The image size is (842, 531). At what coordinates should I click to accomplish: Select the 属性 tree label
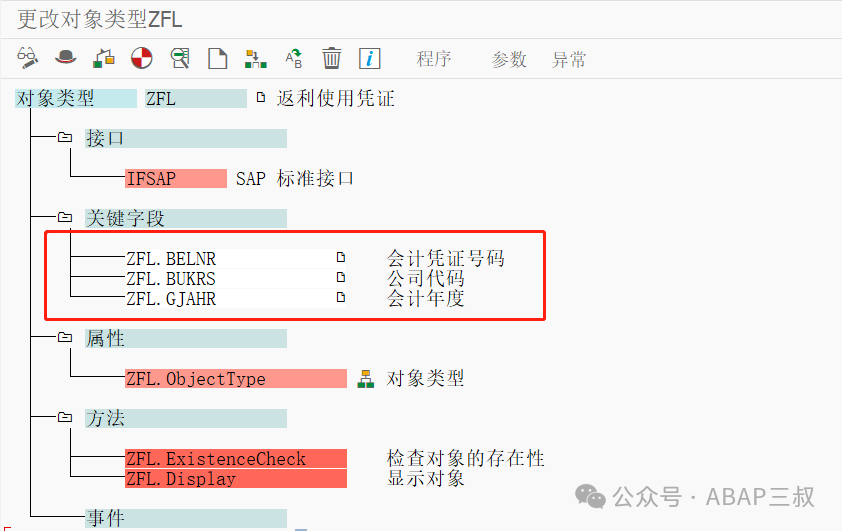tap(186, 338)
